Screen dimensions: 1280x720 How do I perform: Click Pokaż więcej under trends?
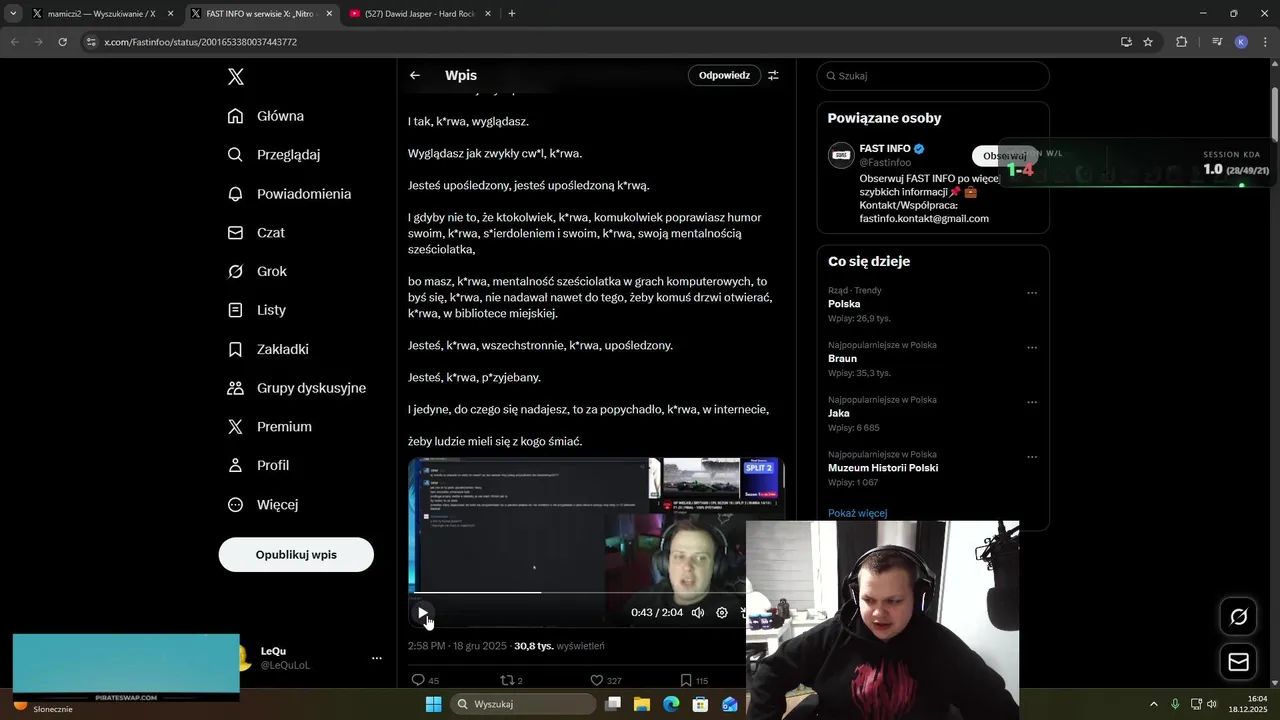[857, 513]
